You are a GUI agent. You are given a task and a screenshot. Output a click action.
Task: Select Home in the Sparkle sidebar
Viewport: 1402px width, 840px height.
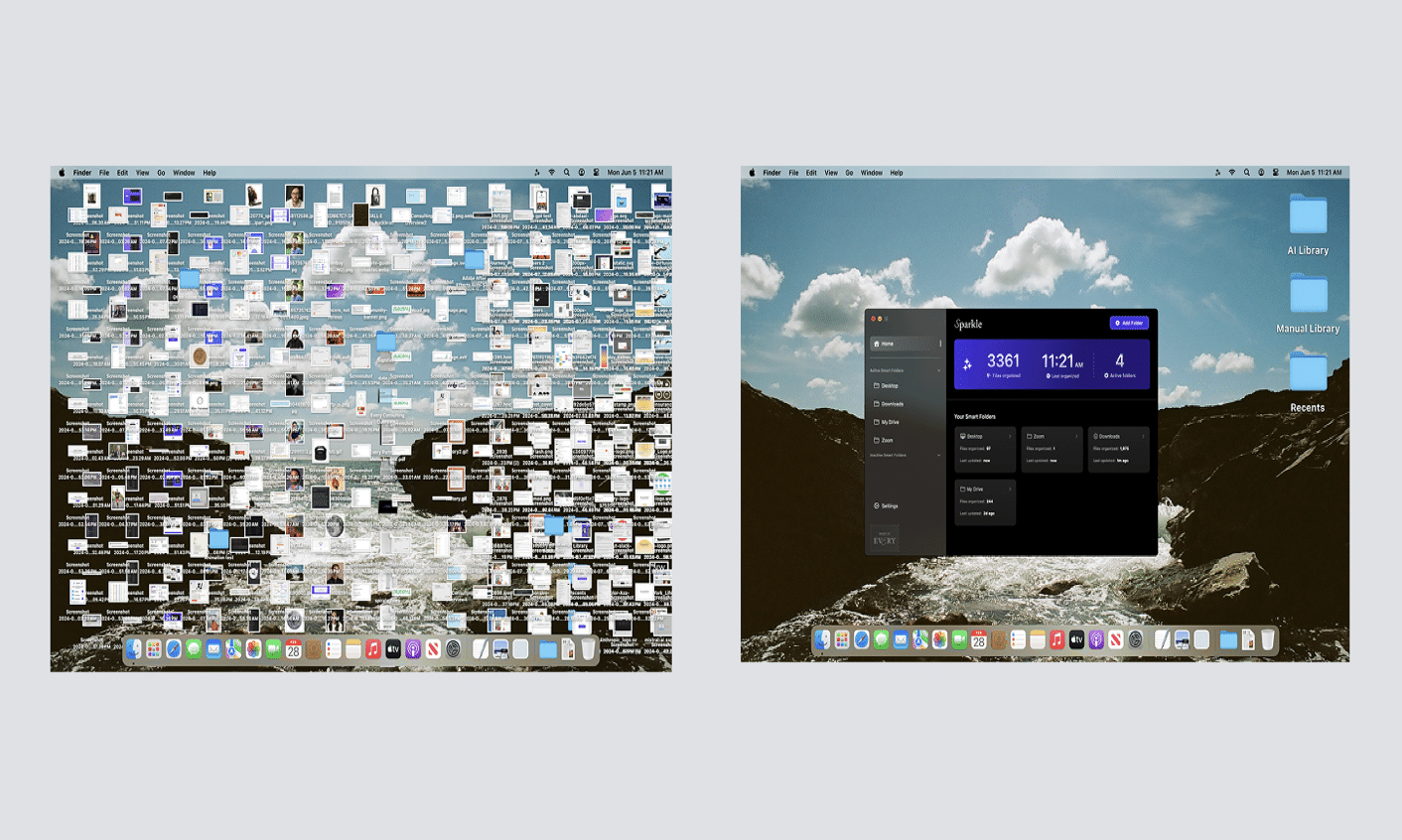click(x=888, y=344)
